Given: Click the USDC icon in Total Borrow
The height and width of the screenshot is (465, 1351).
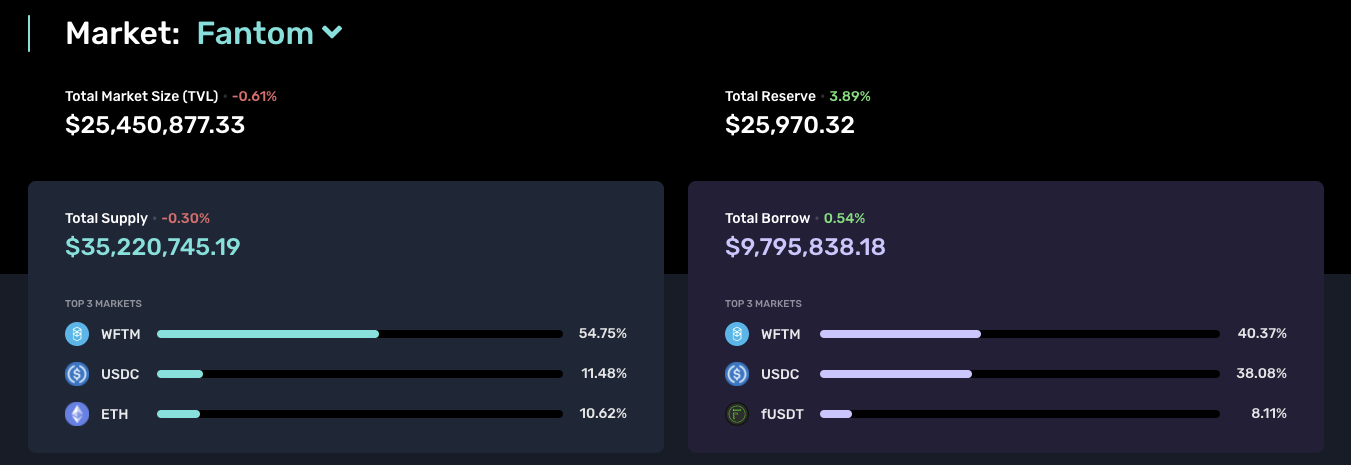Looking at the screenshot, I should [x=737, y=374].
